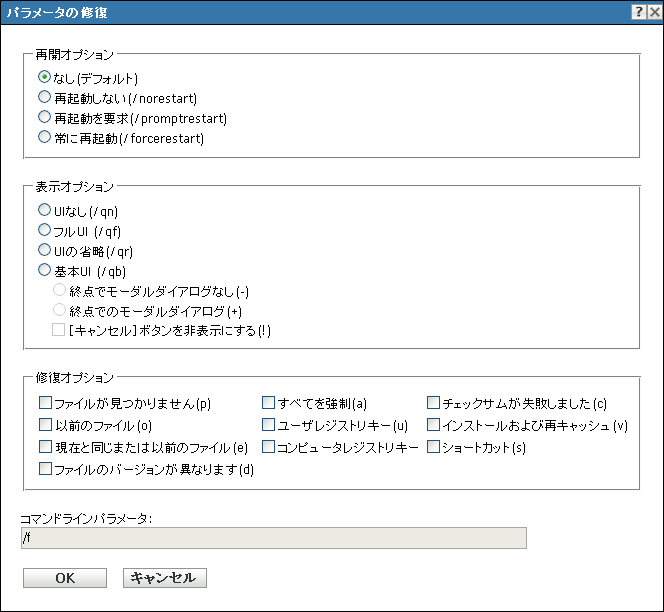Toggle ユーザレジストリキー(u) checkbox
The width and height of the screenshot is (664, 612).
click(x=269, y=425)
